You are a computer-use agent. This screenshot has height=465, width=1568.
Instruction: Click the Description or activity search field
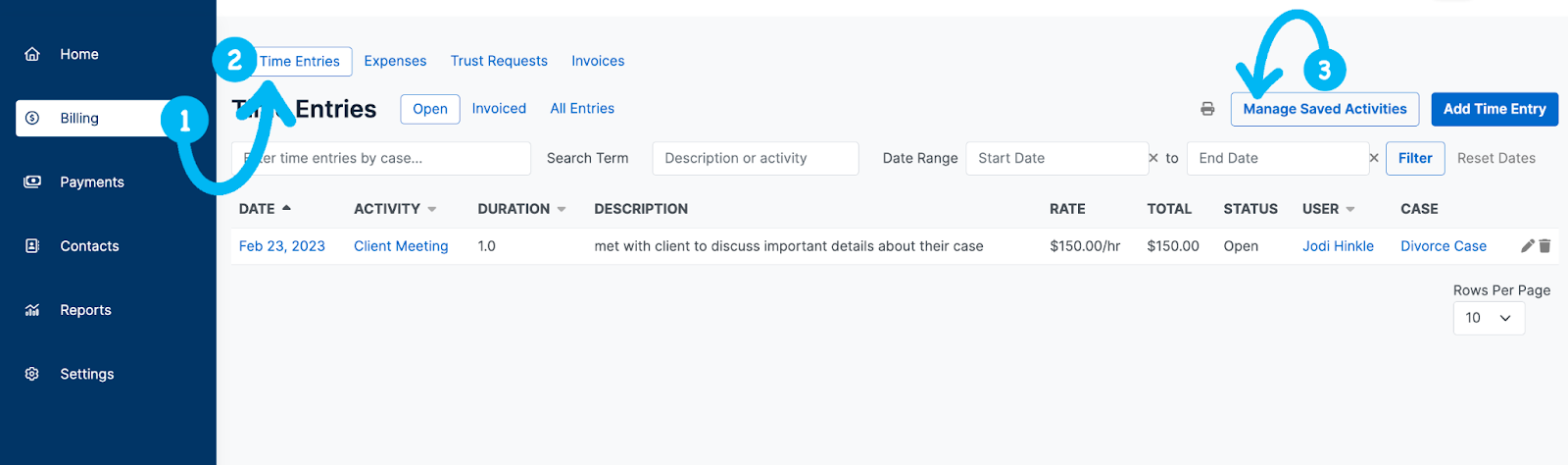pos(755,158)
